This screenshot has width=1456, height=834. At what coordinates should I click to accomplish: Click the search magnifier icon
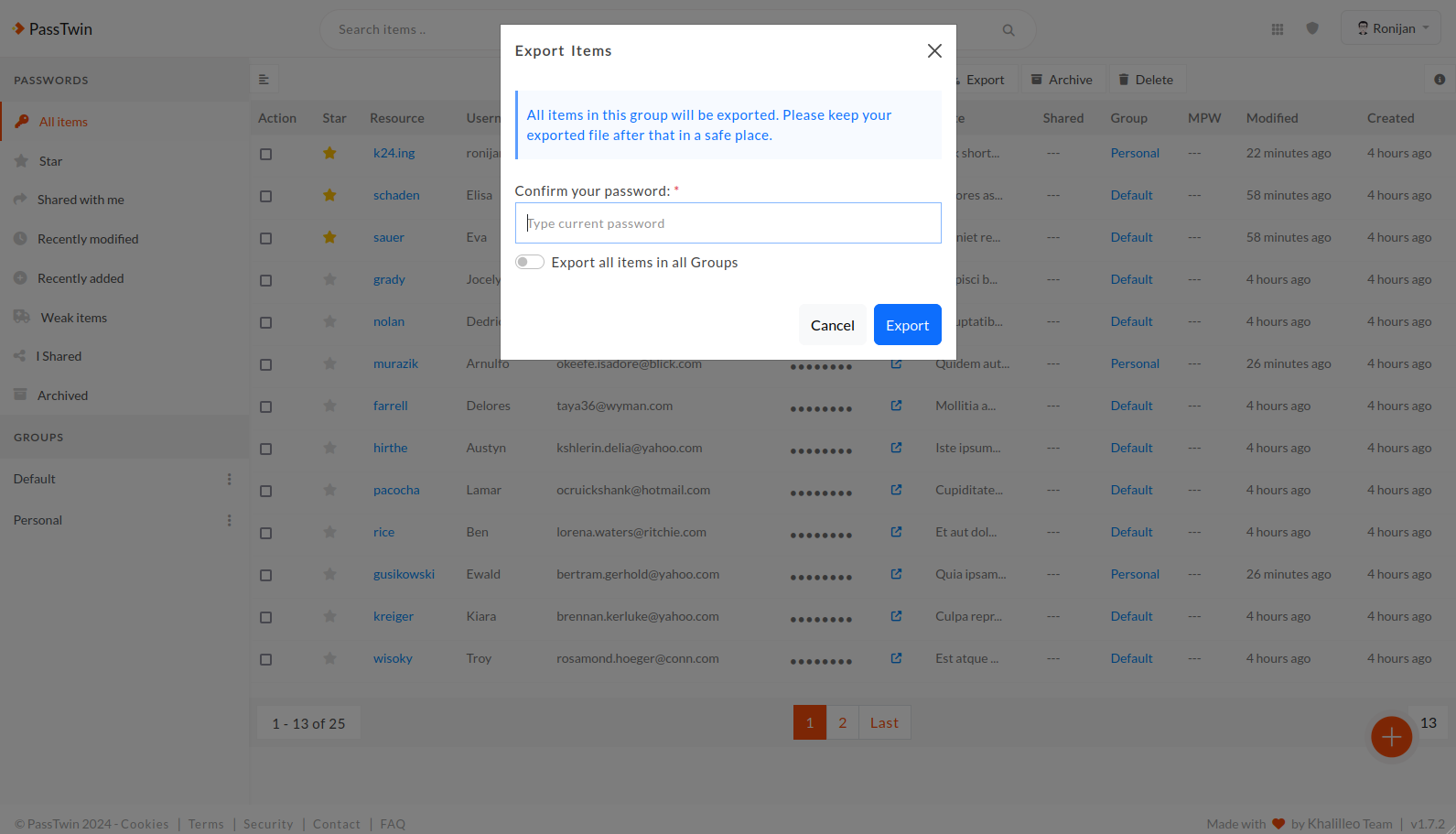point(1008,30)
